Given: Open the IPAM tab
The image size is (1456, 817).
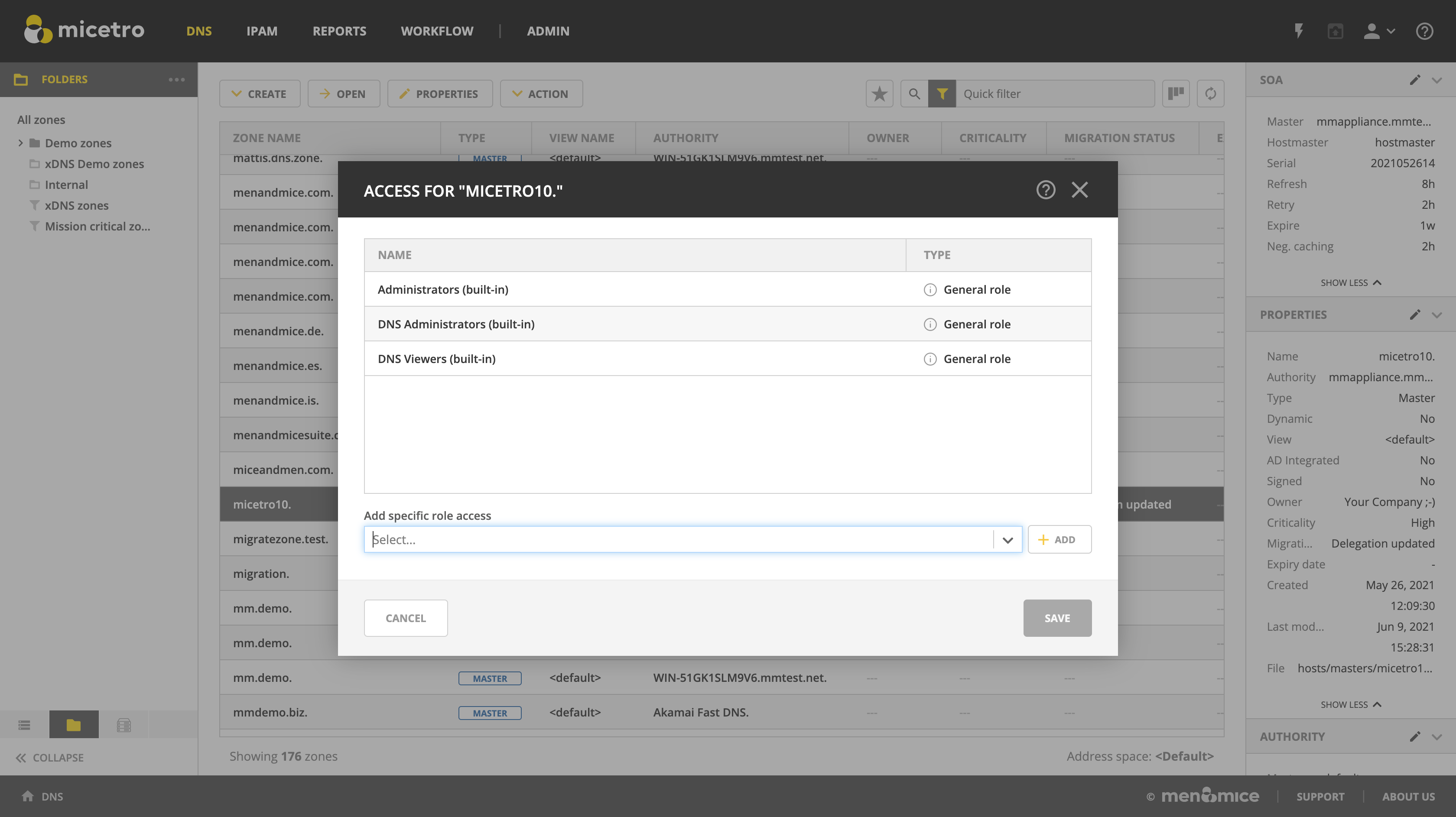Looking at the screenshot, I should point(262,31).
